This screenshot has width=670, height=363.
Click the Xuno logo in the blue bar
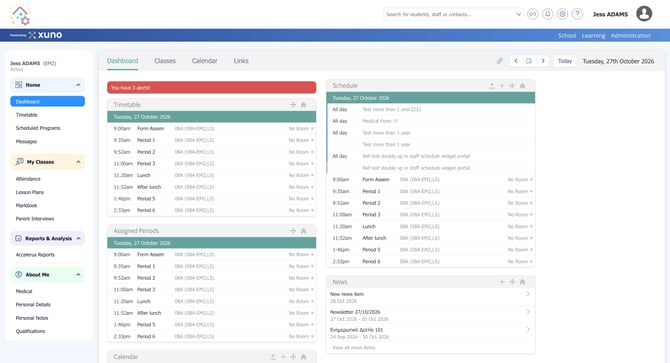pos(45,35)
